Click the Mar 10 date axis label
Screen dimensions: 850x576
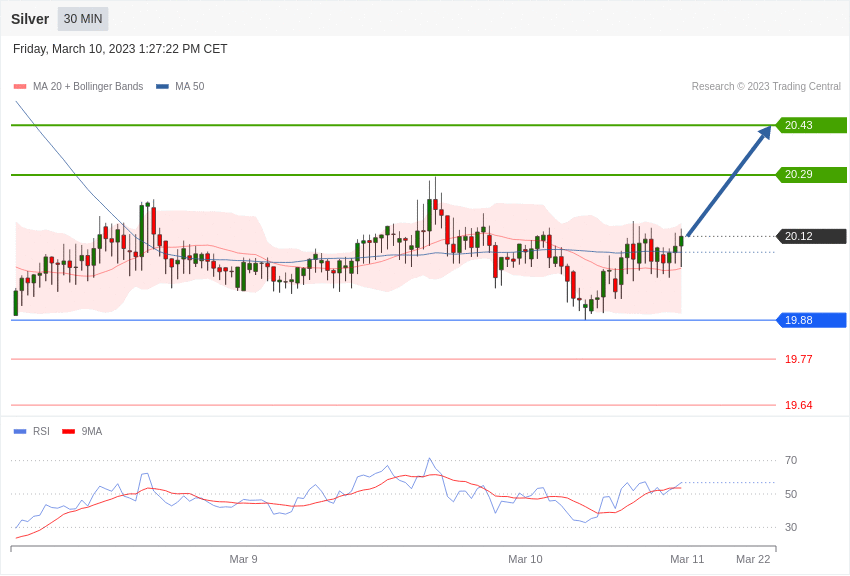(x=525, y=559)
